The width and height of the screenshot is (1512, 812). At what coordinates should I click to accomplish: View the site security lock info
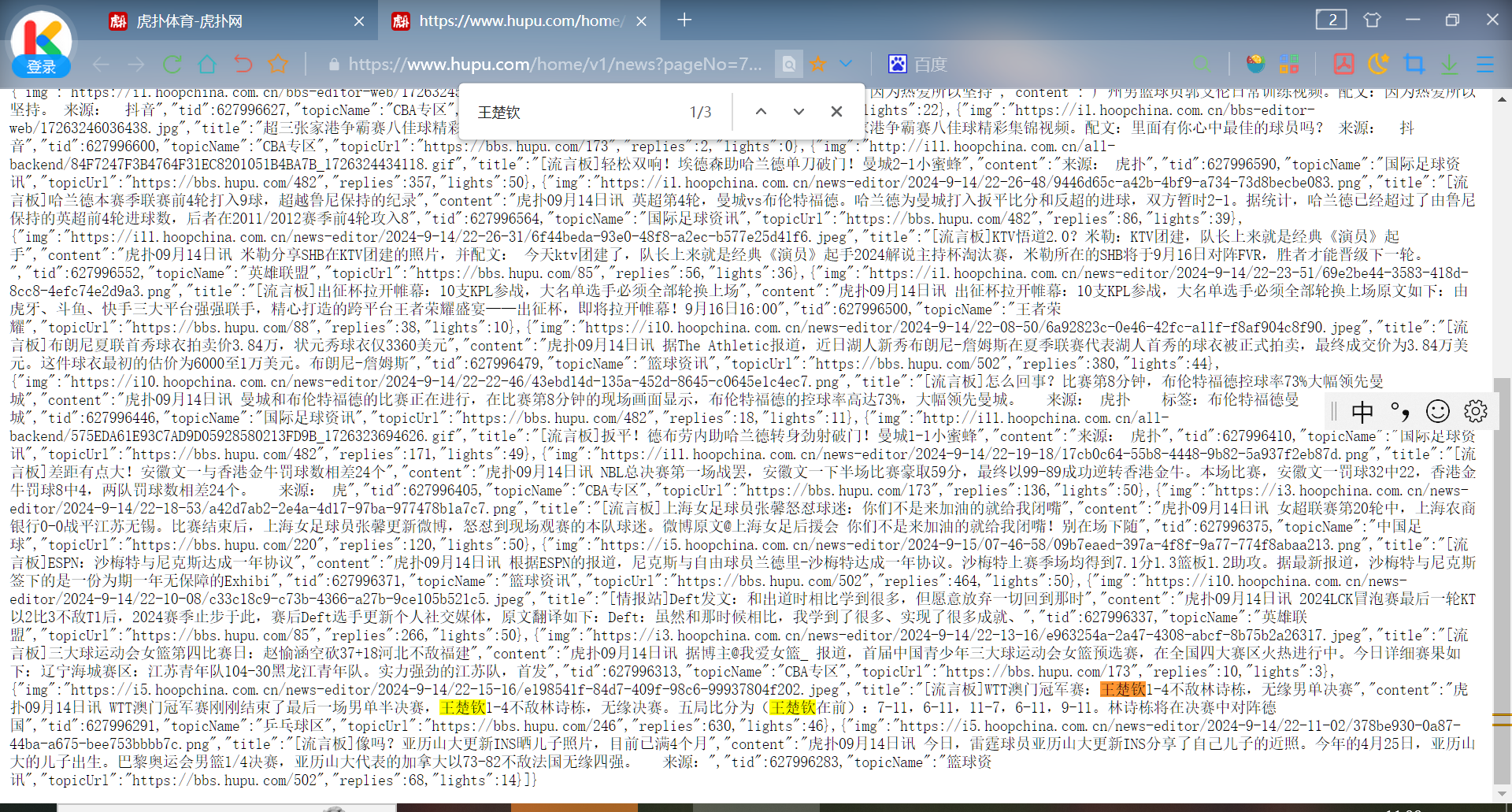click(334, 65)
